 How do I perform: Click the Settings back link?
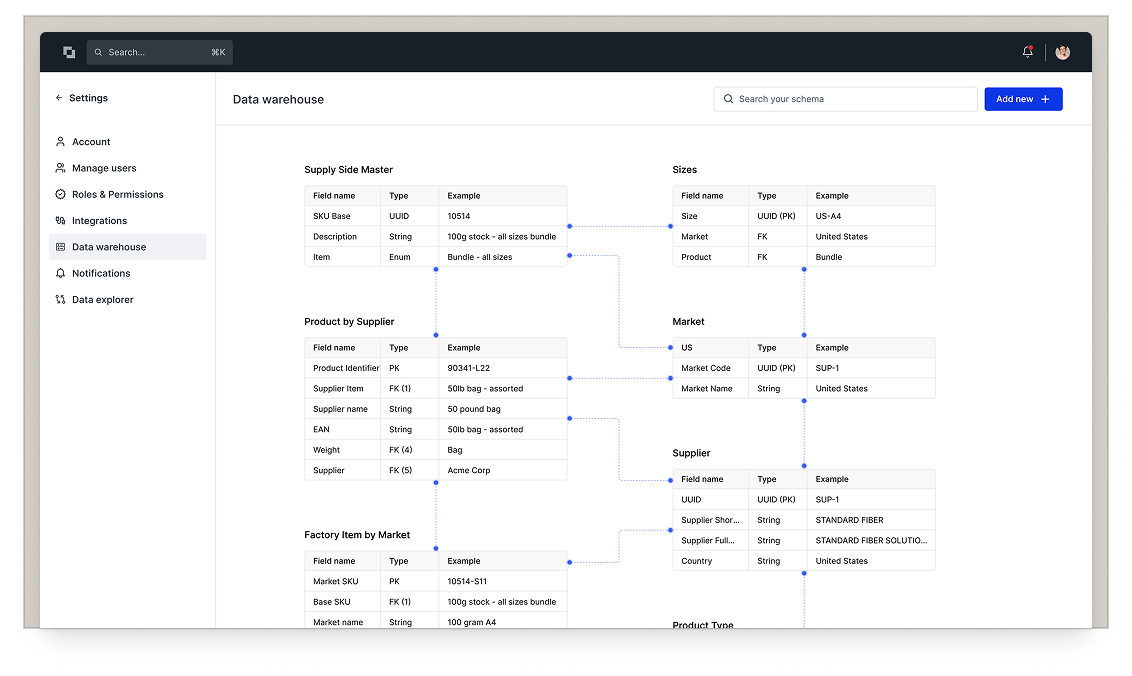(88, 98)
